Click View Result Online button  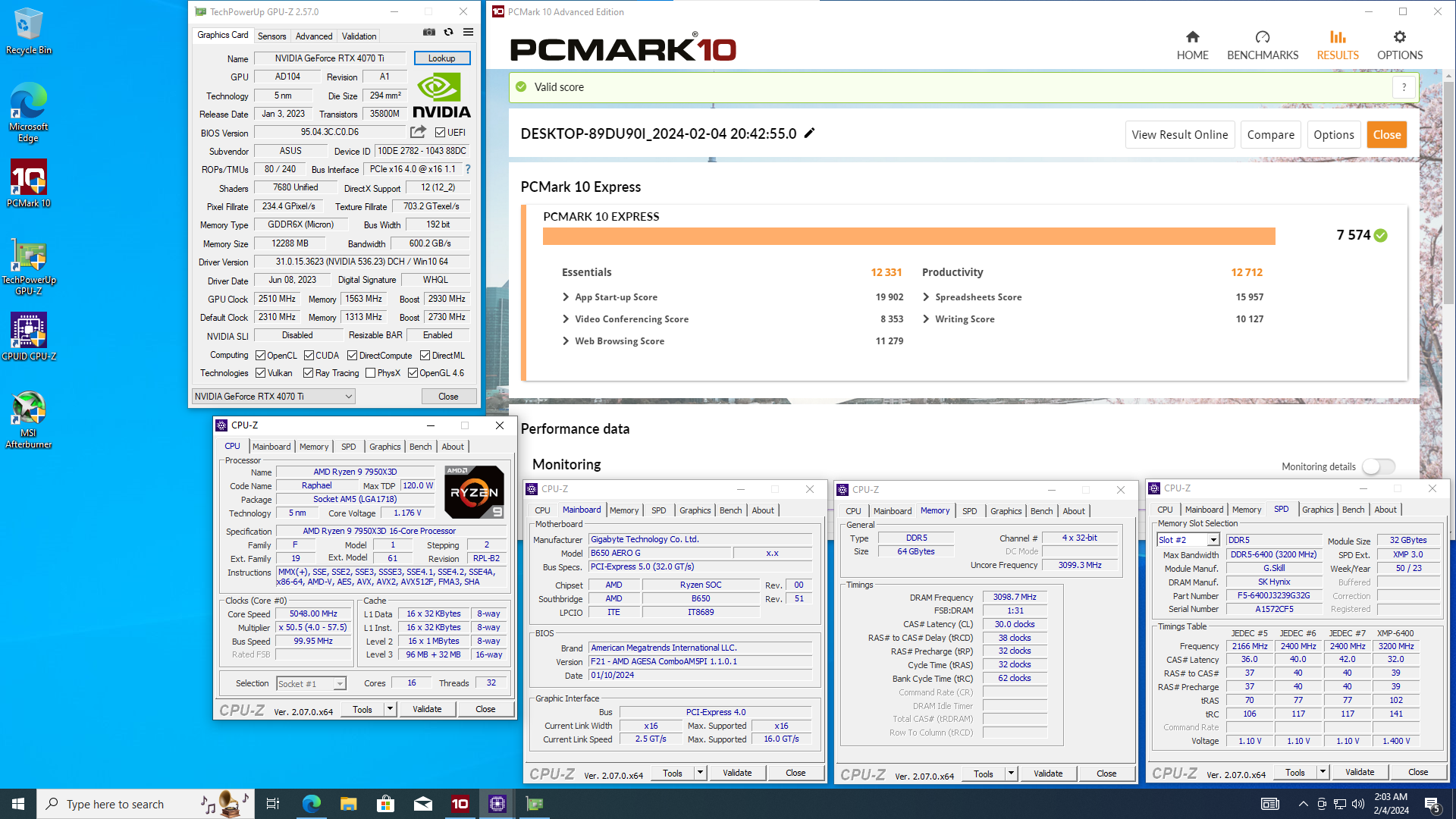point(1179,135)
